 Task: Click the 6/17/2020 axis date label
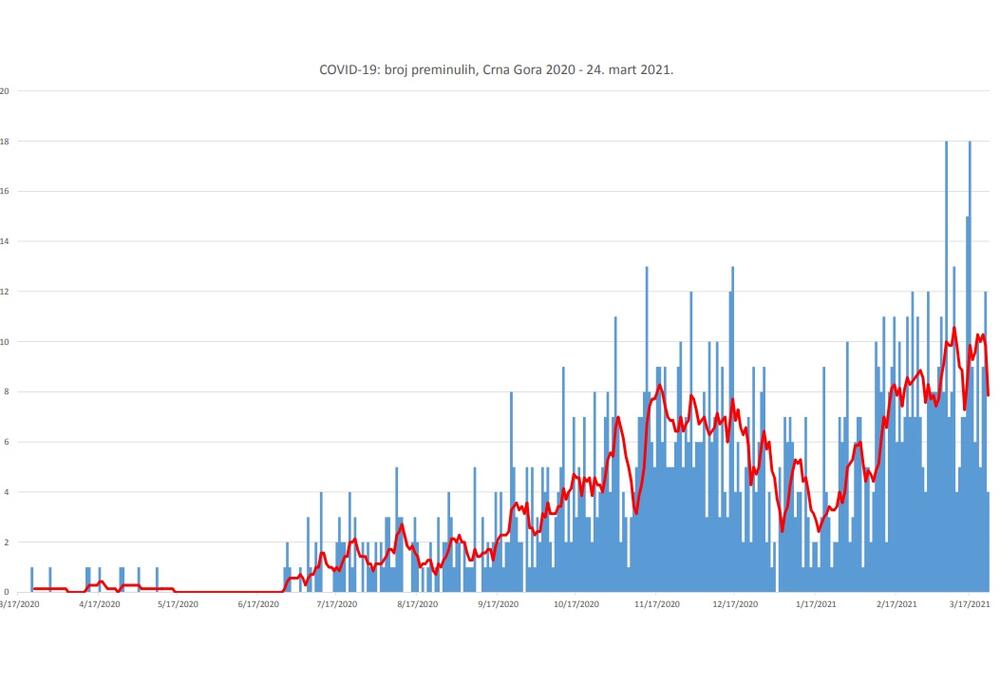pos(259,604)
